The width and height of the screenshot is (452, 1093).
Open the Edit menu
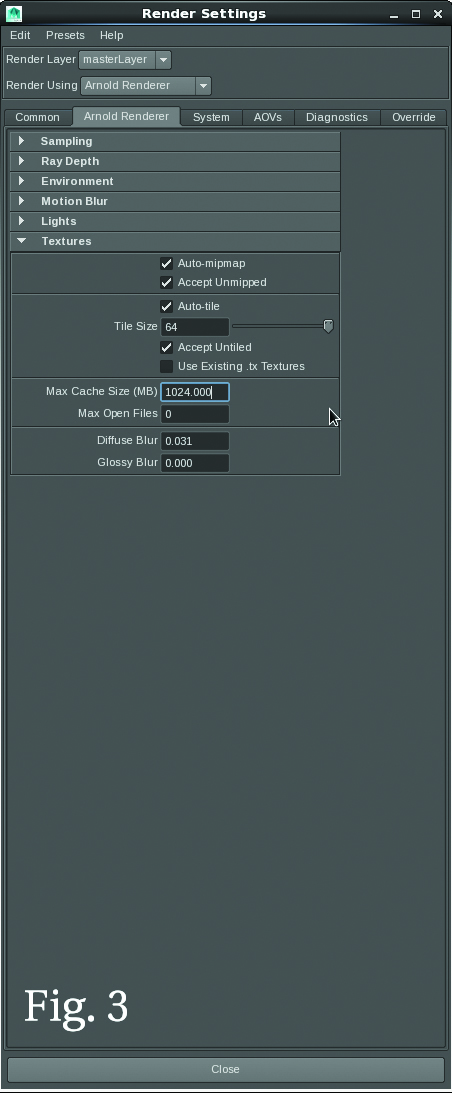(x=20, y=35)
